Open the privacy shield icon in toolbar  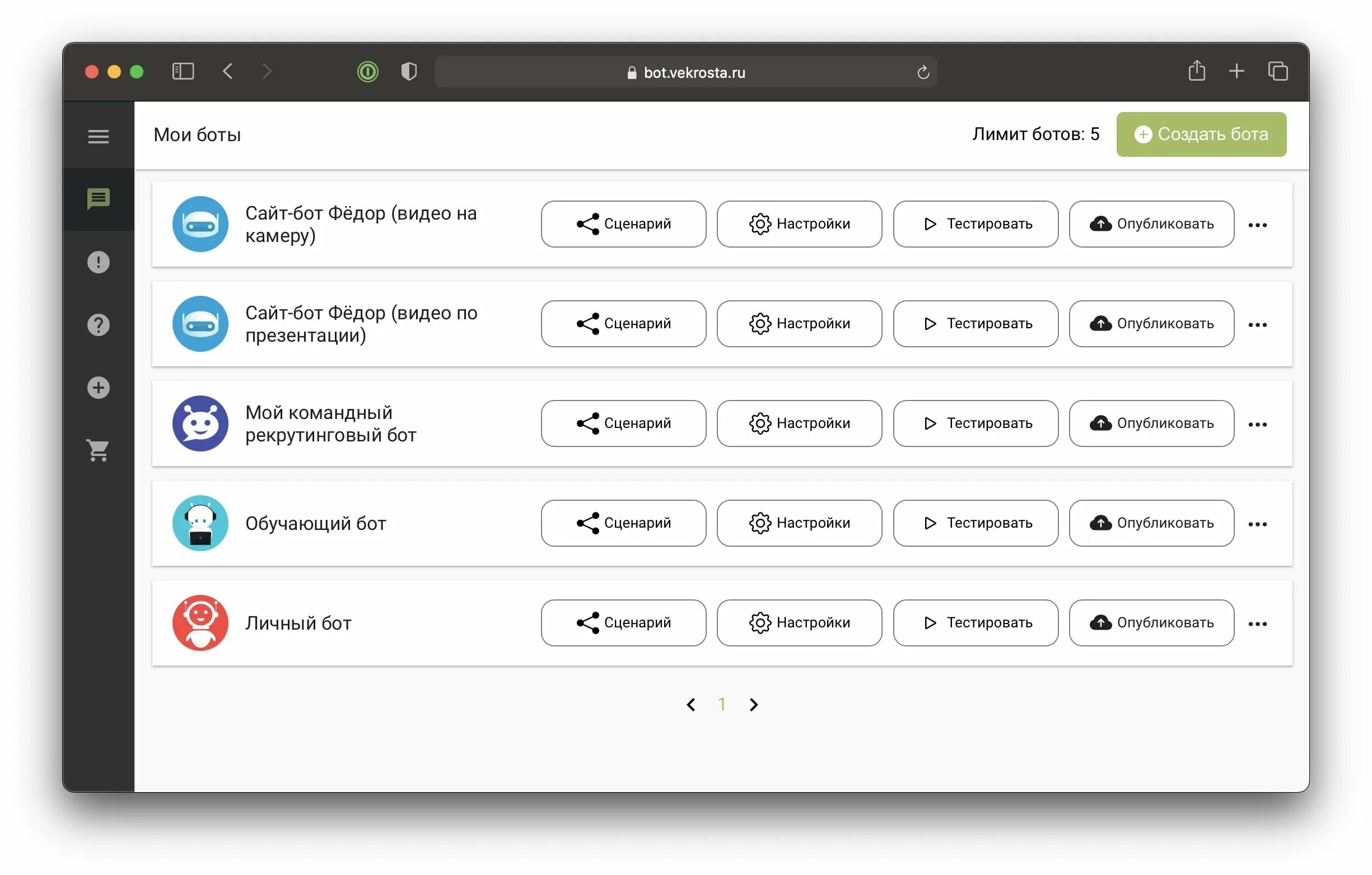pyautogui.click(x=409, y=71)
